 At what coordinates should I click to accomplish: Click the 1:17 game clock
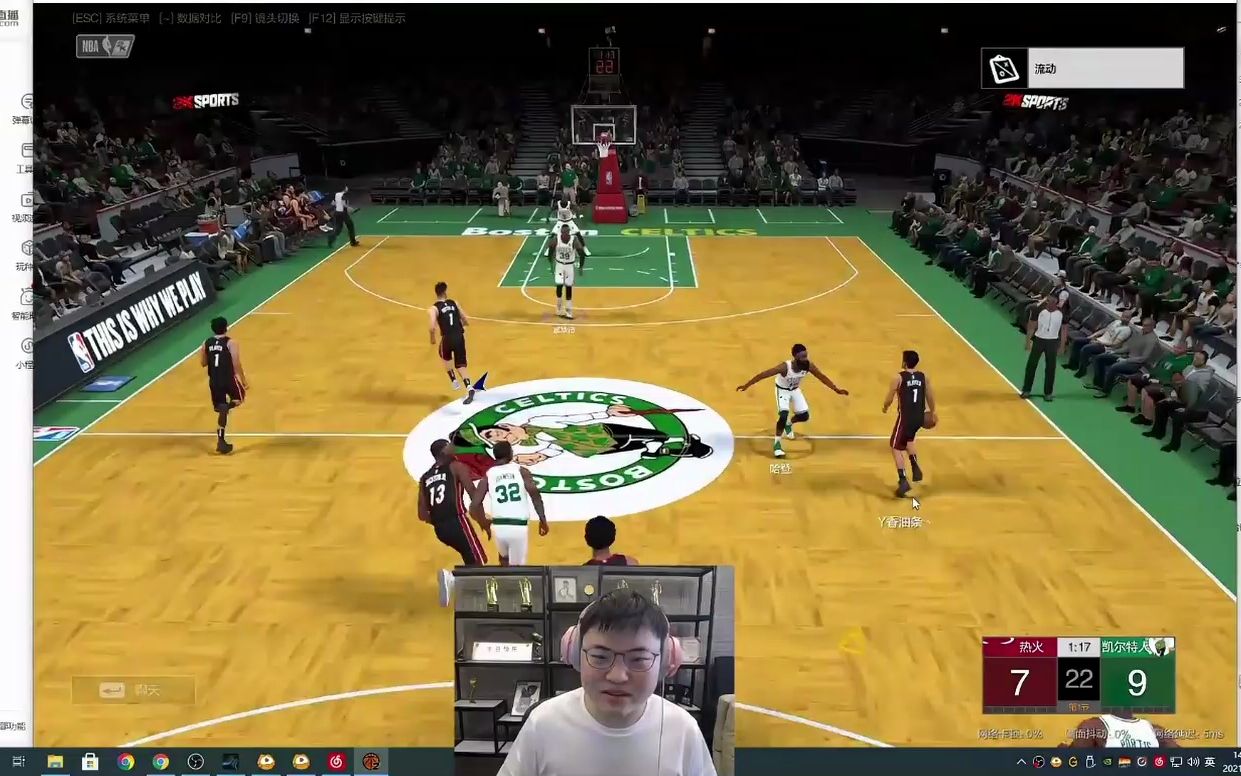coord(1078,647)
